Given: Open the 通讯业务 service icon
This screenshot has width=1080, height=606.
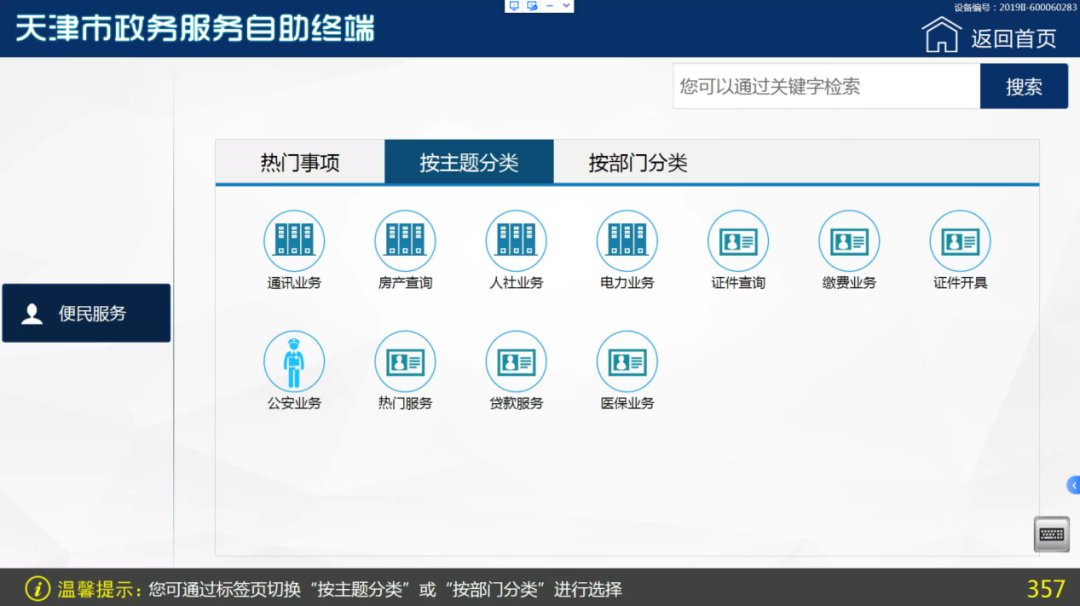Looking at the screenshot, I should coord(294,241).
